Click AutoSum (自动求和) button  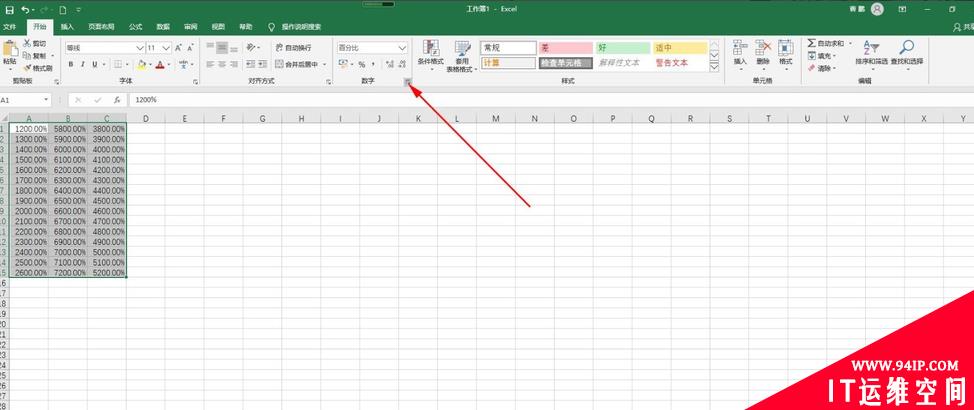[826, 43]
